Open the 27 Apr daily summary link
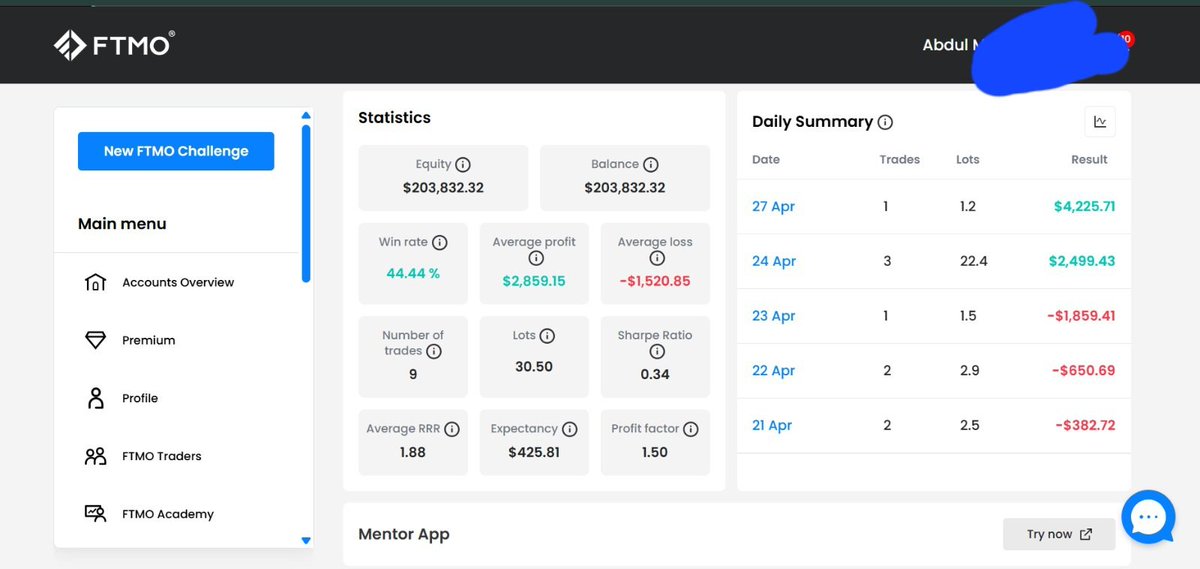The height and width of the screenshot is (569, 1200). 773,206
